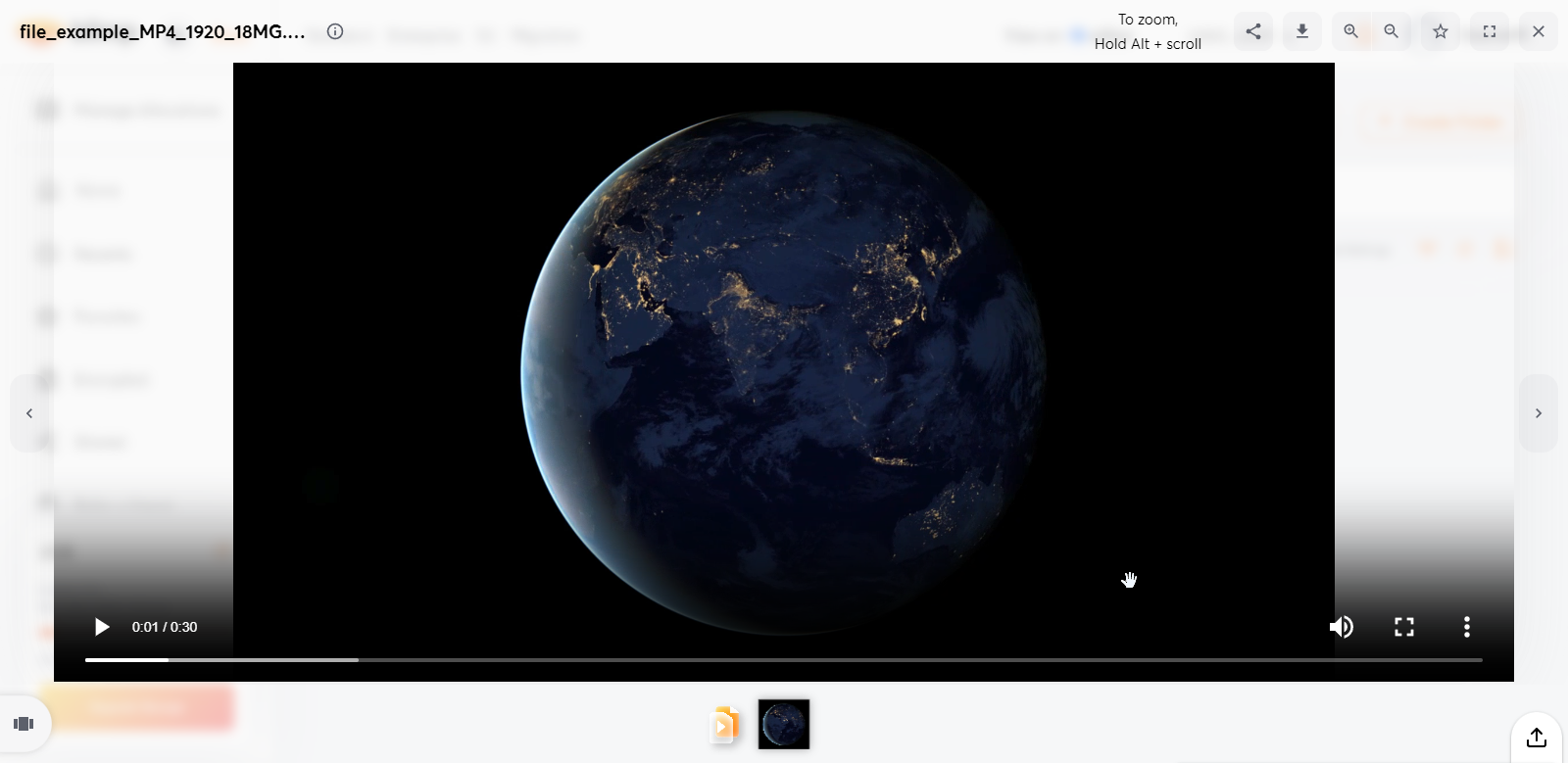The image size is (1568, 763).
Task: Enter fullscreen from the top toolbar
Action: coord(1490,31)
